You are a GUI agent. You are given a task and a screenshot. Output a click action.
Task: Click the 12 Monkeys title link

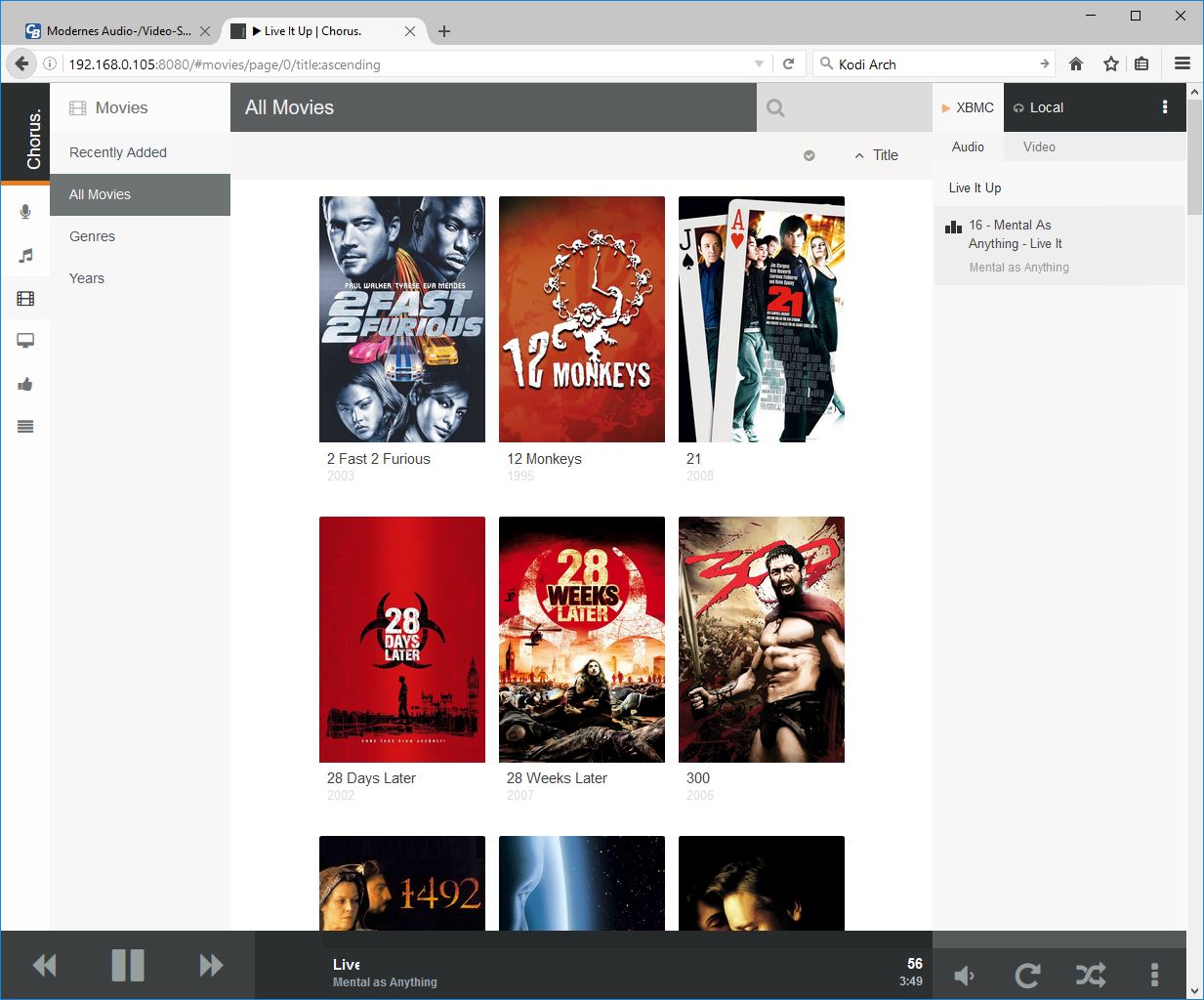(x=544, y=459)
